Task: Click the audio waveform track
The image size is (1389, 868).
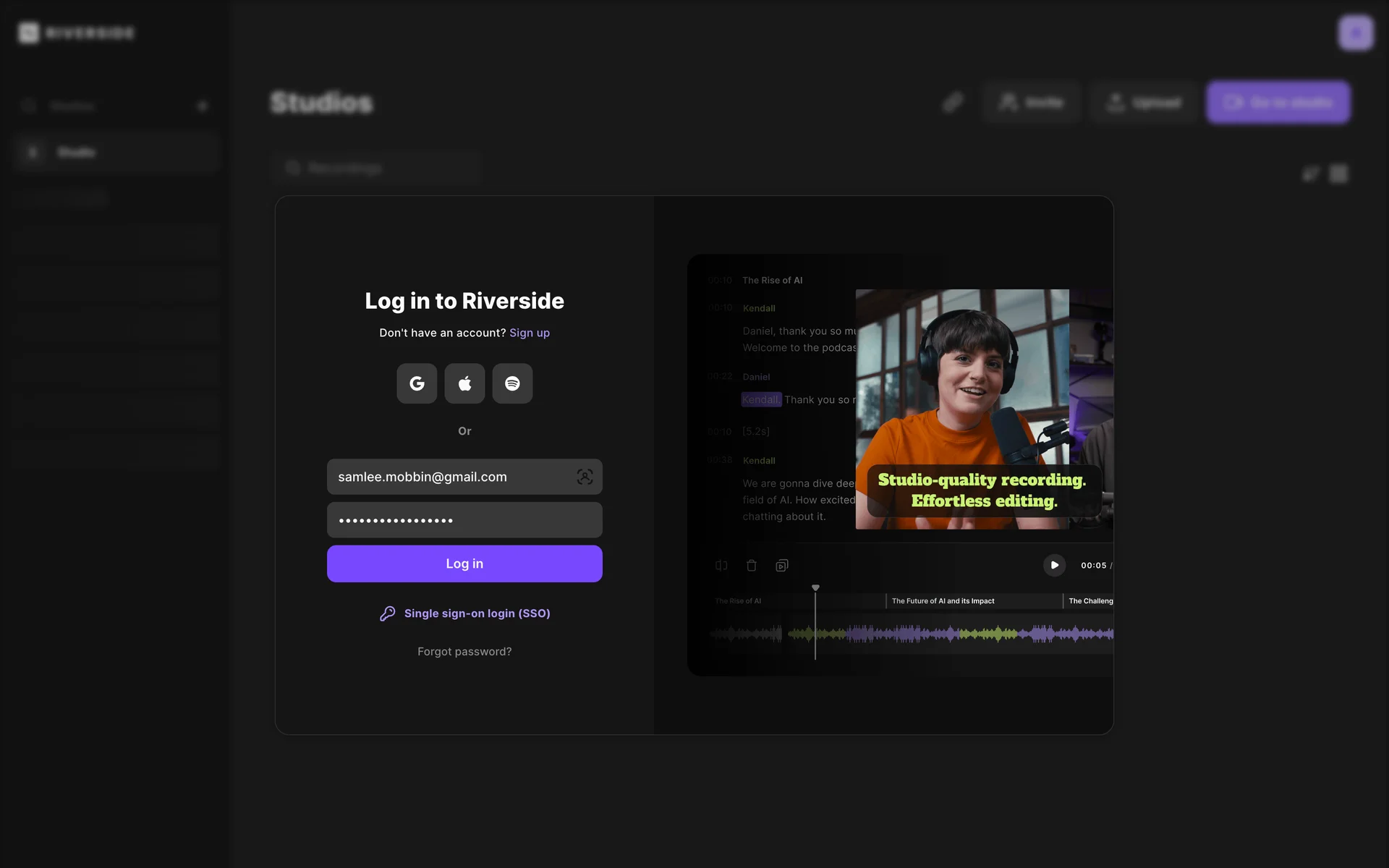Action: coord(940,634)
